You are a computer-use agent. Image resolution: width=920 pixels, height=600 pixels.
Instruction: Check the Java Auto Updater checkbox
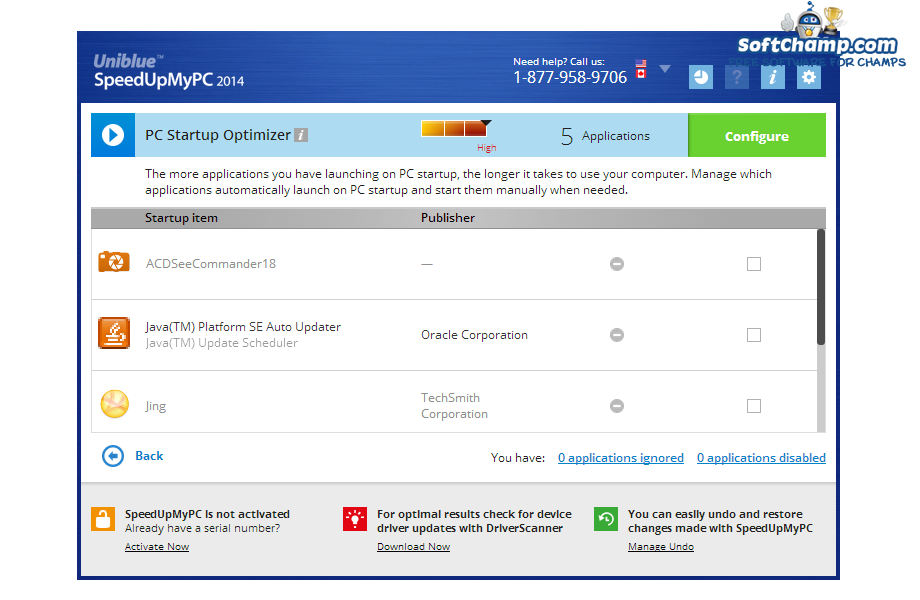pos(754,335)
